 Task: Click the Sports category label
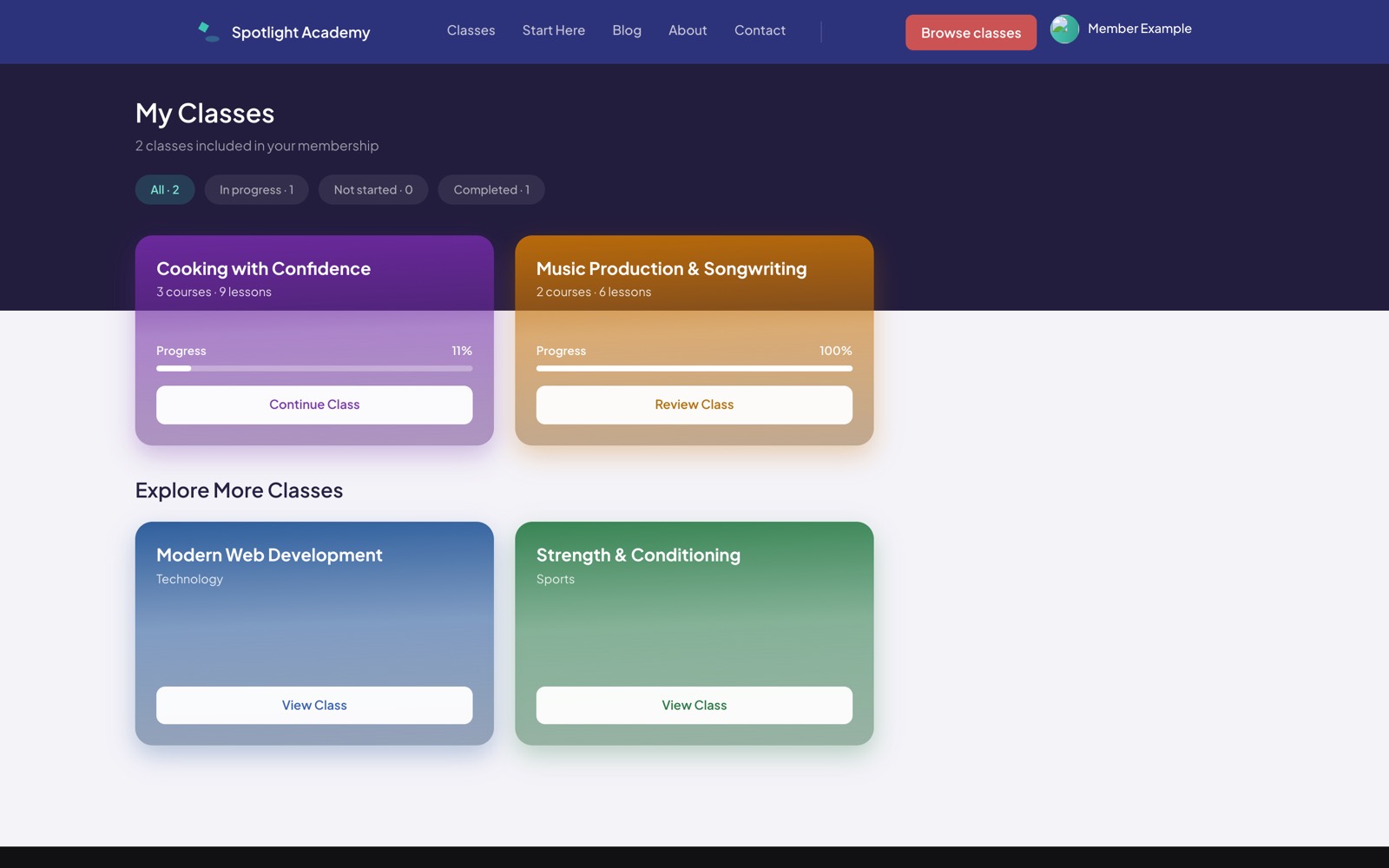tap(556, 580)
